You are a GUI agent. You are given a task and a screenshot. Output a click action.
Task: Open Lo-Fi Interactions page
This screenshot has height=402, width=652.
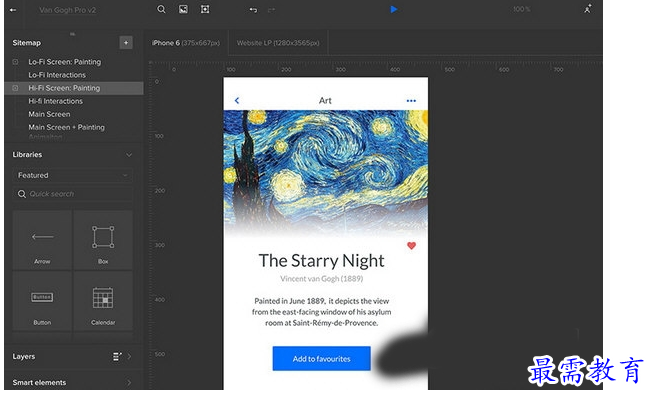[57, 75]
